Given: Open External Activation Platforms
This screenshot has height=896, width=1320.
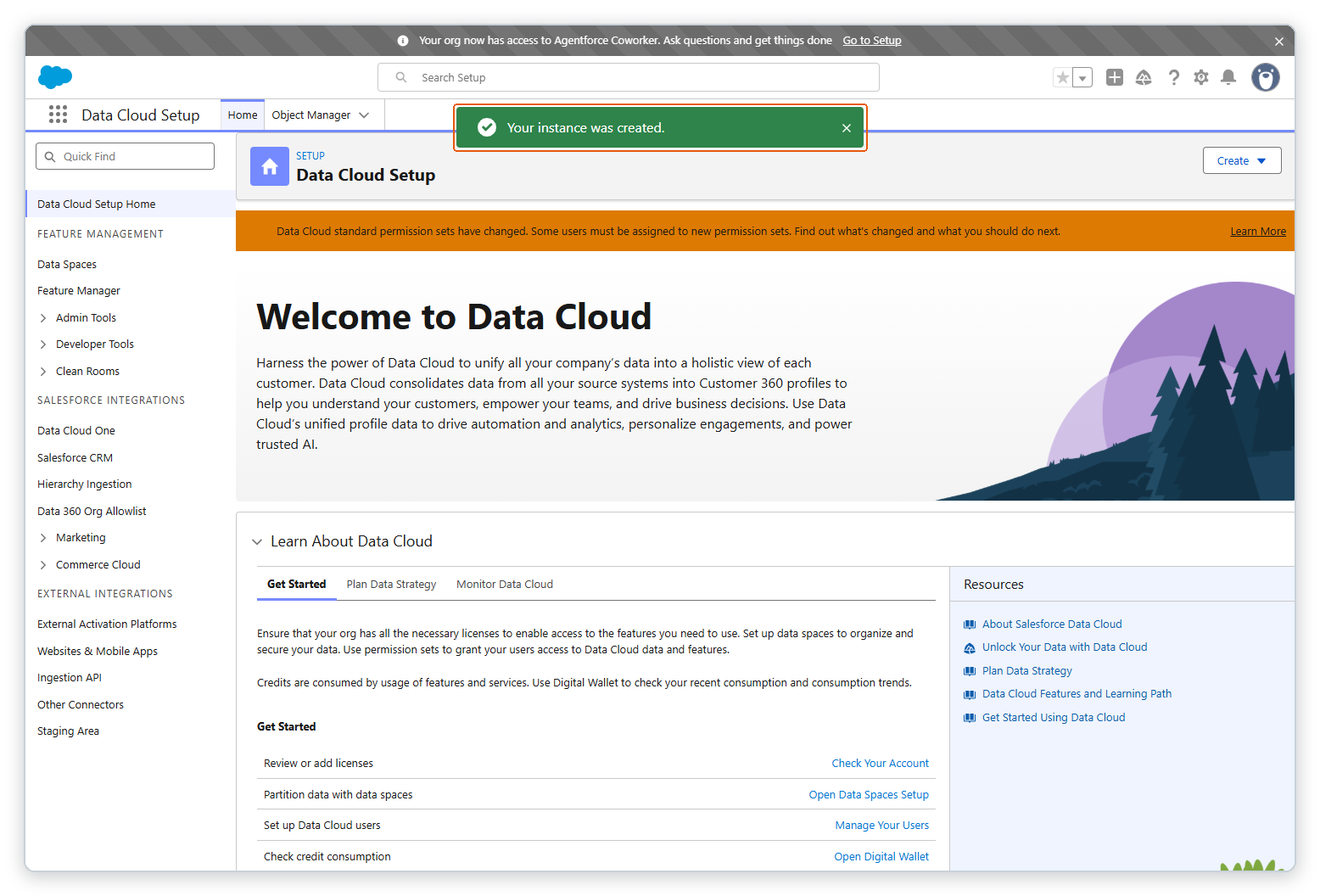Looking at the screenshot, I should point(107,624).
